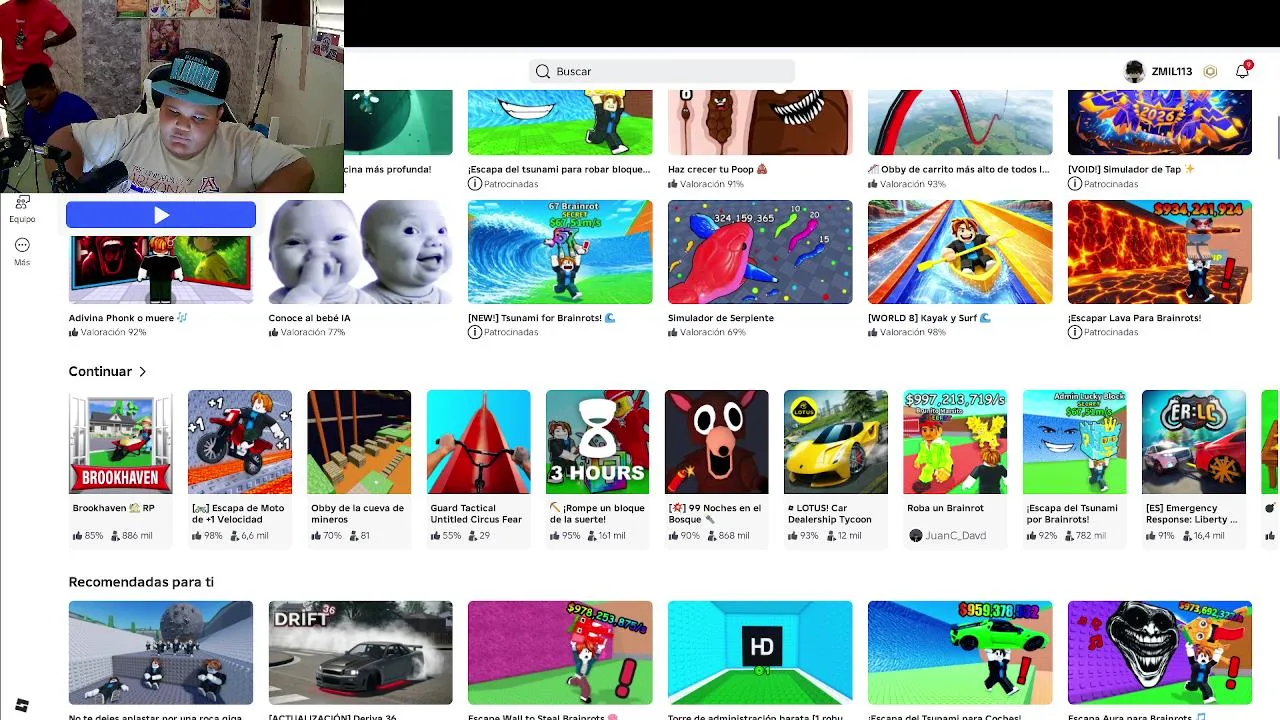
Task: Click thumbs-up icon under Simulador de Serpiente
Action: tap(673, 332)
